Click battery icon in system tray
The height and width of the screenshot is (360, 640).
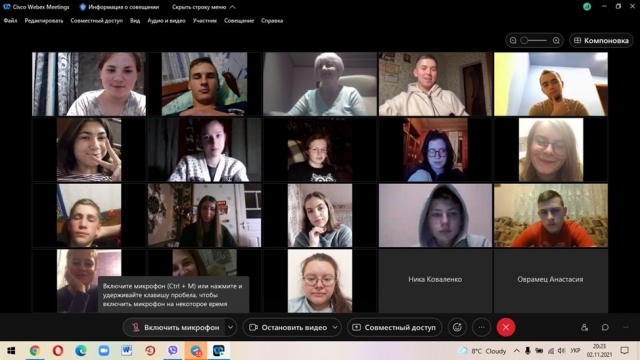click(539, 351)
